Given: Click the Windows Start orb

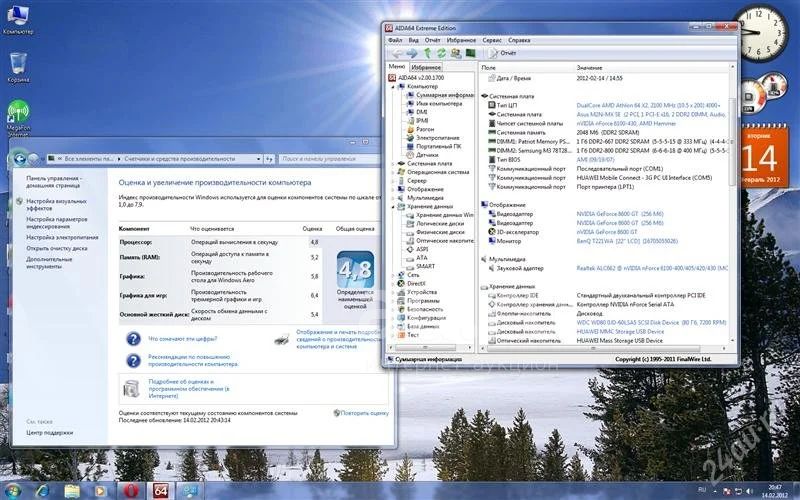Looking at the screenshot, I should click(x=12, y=491).
